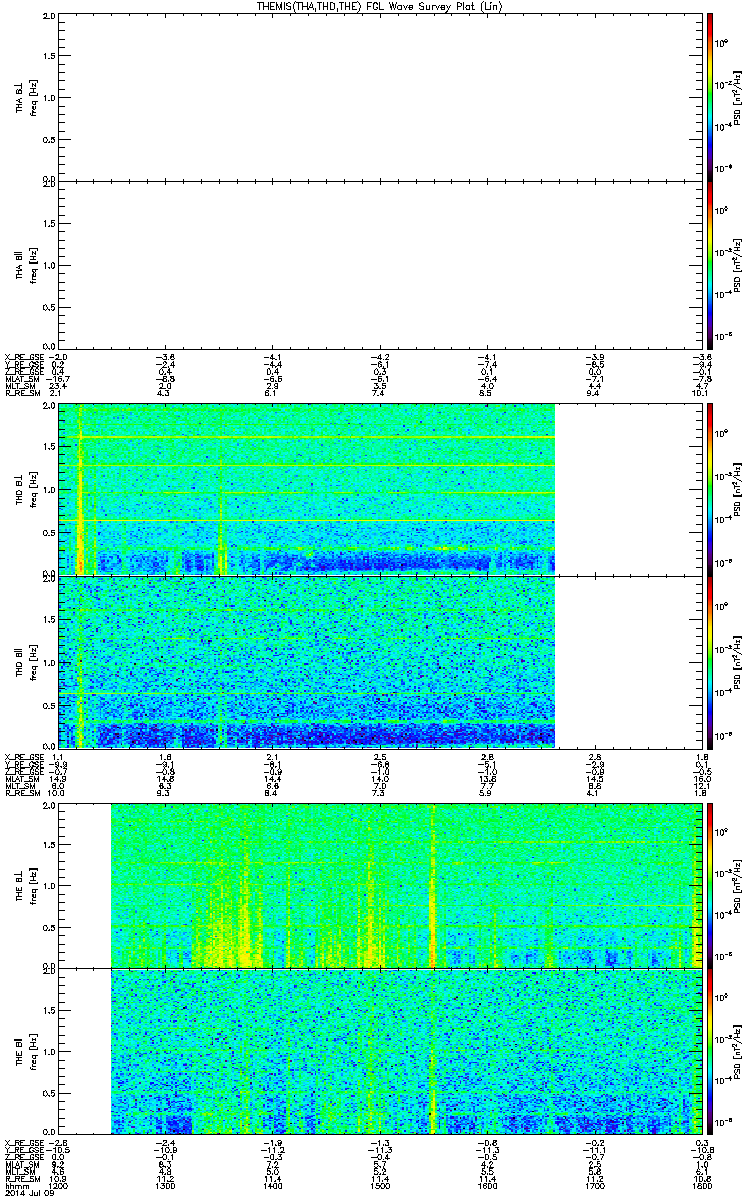The image size is (750, 1200).
Task: Click the 'THD B⊥ freq [Hz]' axis label
Action: (x=26, y=489)
